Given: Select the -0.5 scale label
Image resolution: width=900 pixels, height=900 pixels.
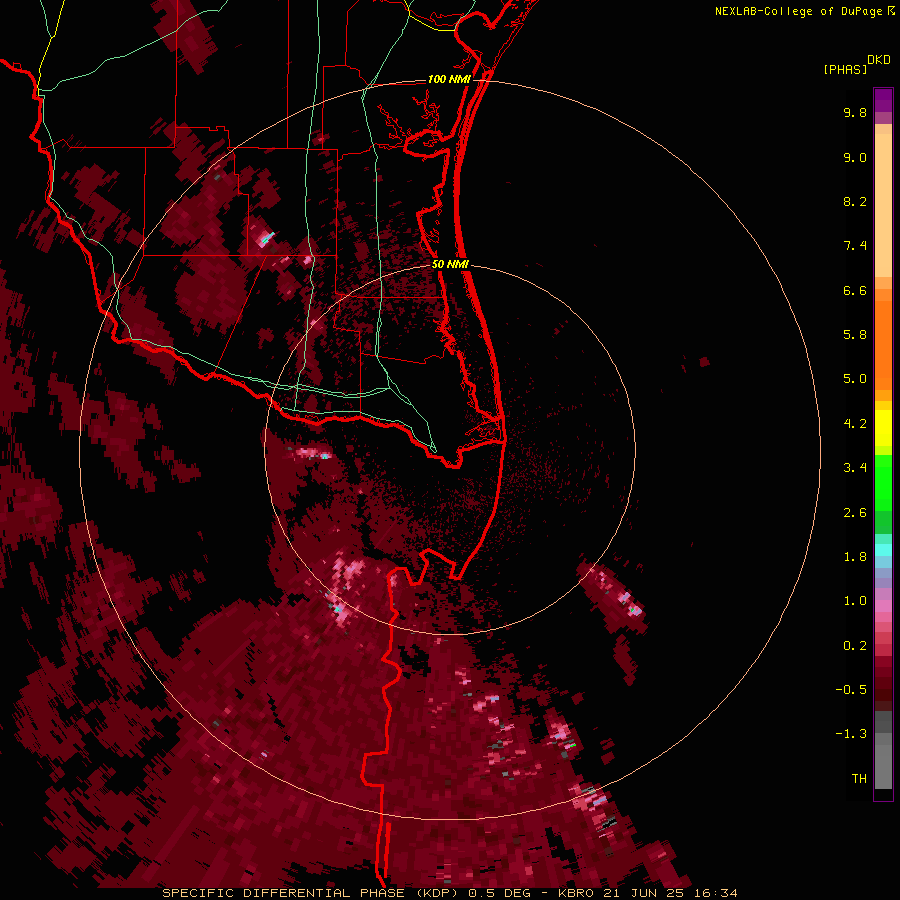Looking at the screenshot, I should click(x=851, y=690).
